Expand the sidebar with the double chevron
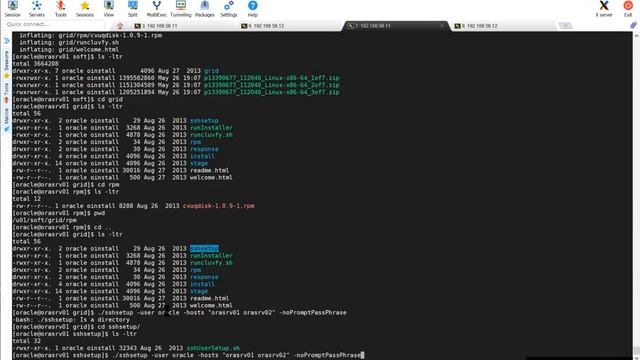 pos(7,41)
